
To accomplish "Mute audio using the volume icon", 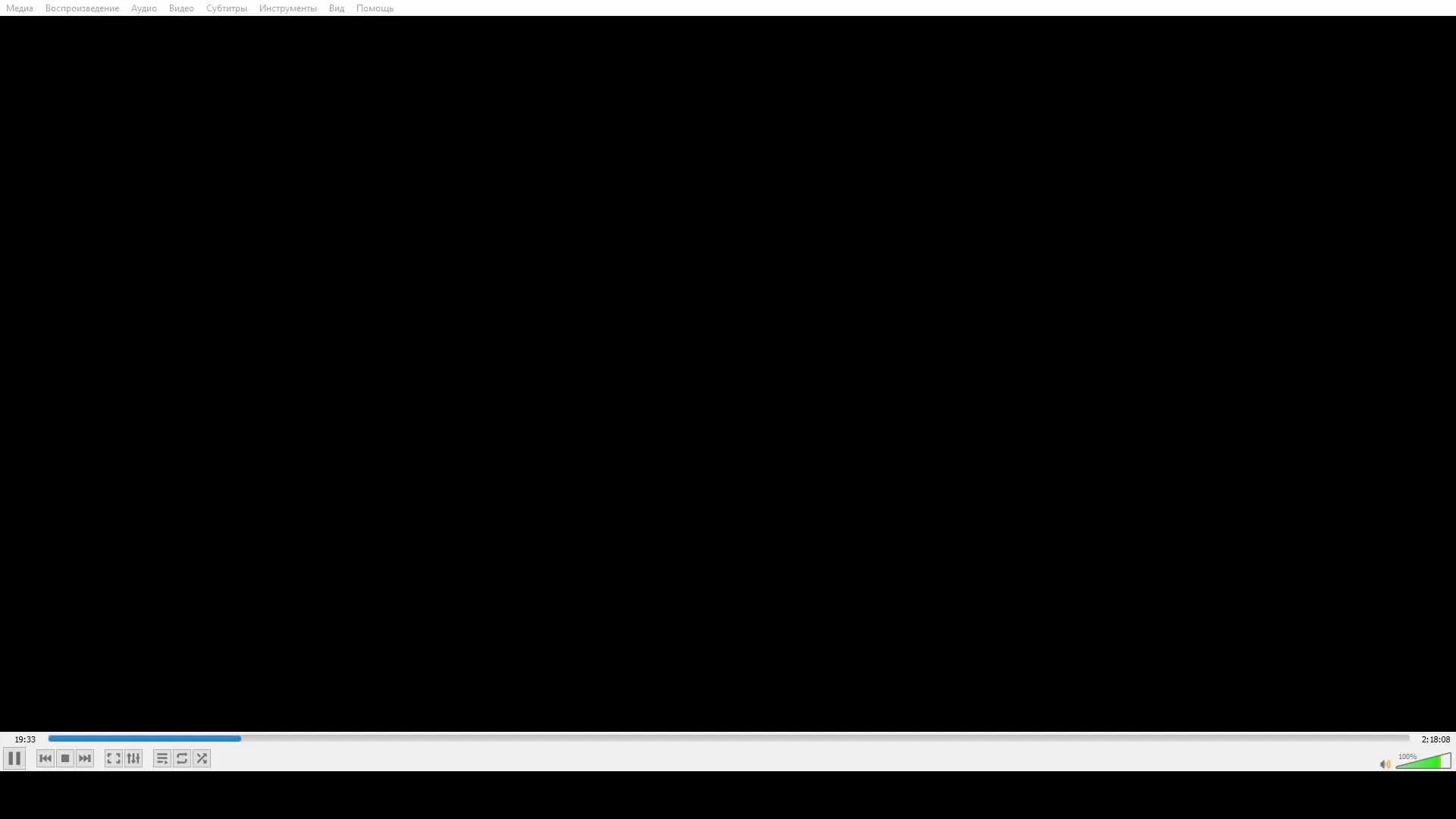I will [x=1383, y=763].
